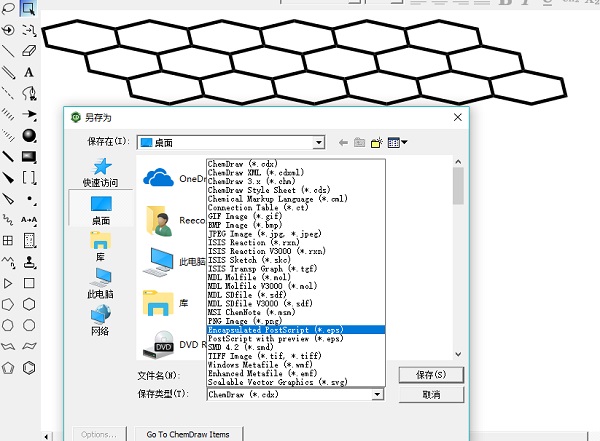Select the atom-to-atom mapping tool
This screenshot has width=600, height=441.
point(28,219)
